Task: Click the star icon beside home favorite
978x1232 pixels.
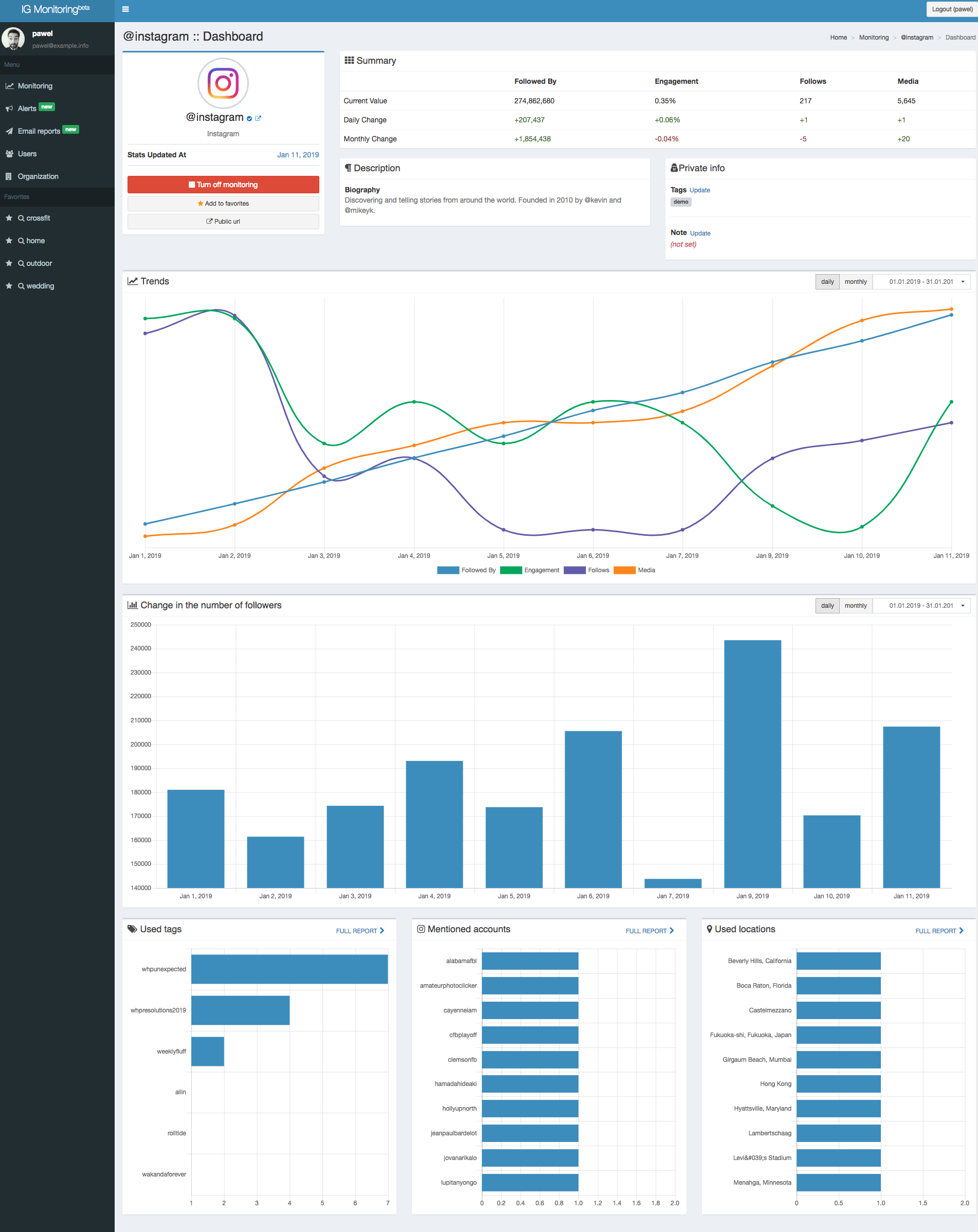Action: click(9, 241)
